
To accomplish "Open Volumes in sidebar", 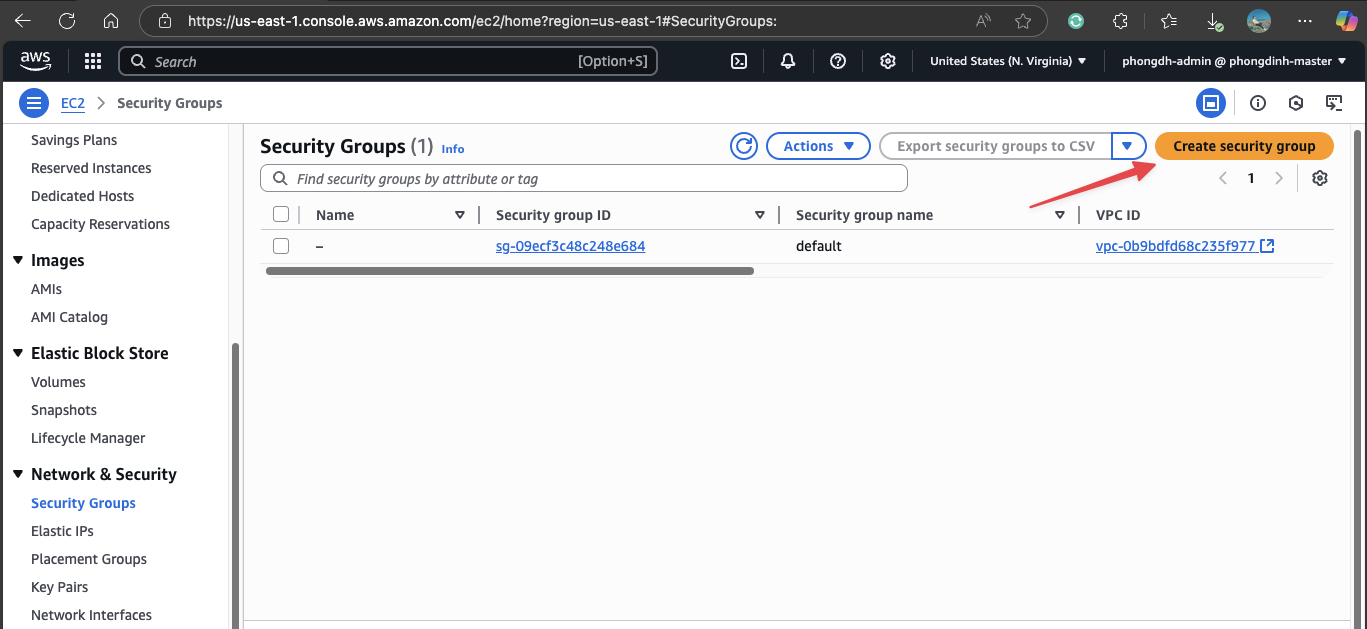I will [58, 382].
